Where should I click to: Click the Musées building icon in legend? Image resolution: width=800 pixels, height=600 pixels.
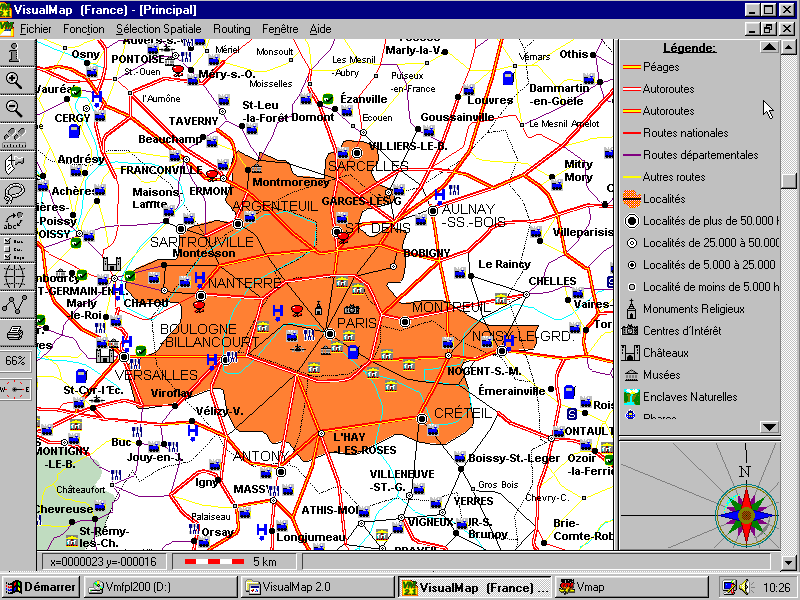click(631, 375)
